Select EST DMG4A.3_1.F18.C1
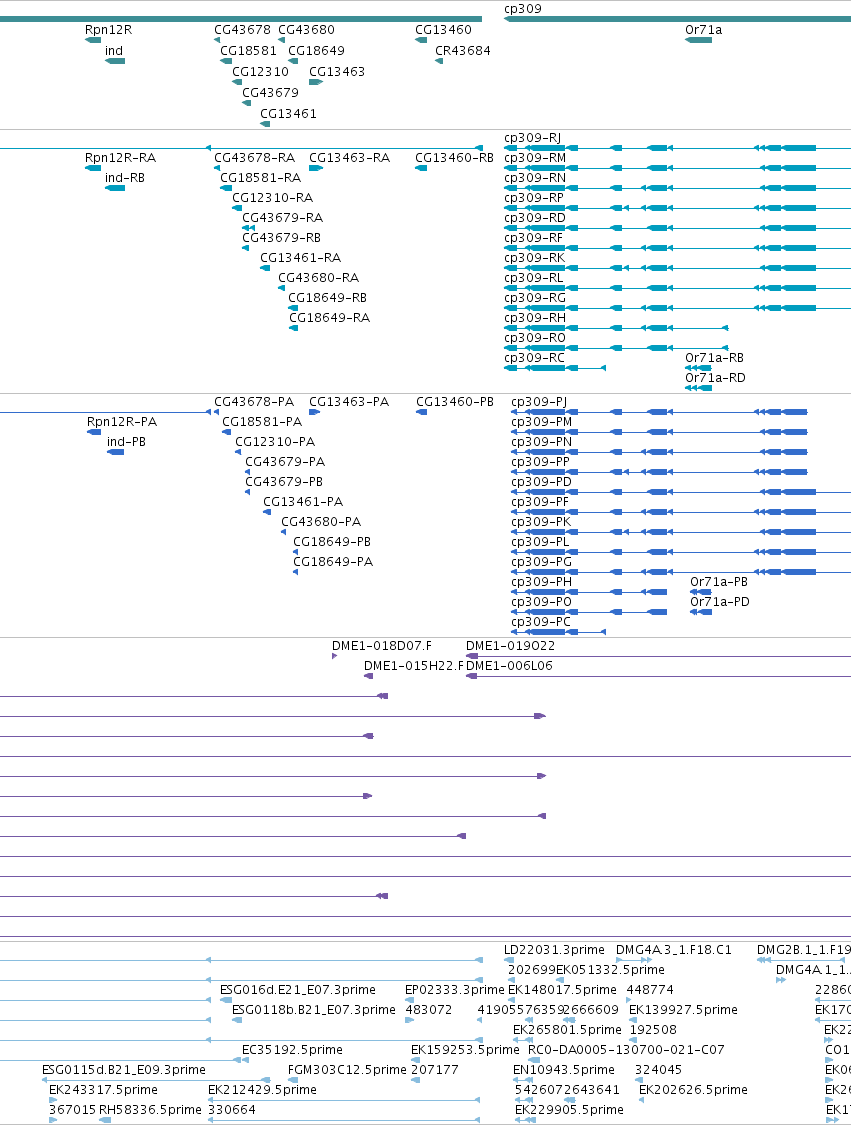The height and width of the screenshot is (1125, 851). click(674, 950)
